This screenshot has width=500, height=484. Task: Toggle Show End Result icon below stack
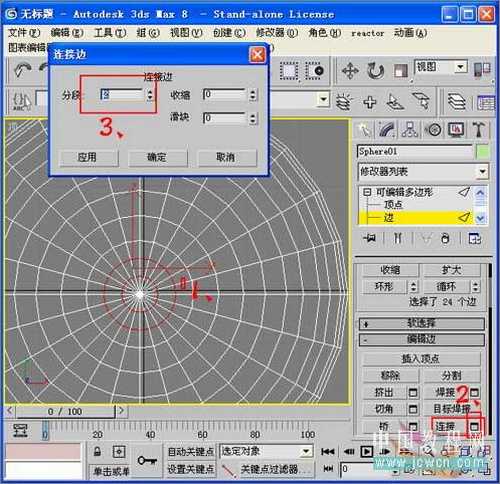(398, 238)
